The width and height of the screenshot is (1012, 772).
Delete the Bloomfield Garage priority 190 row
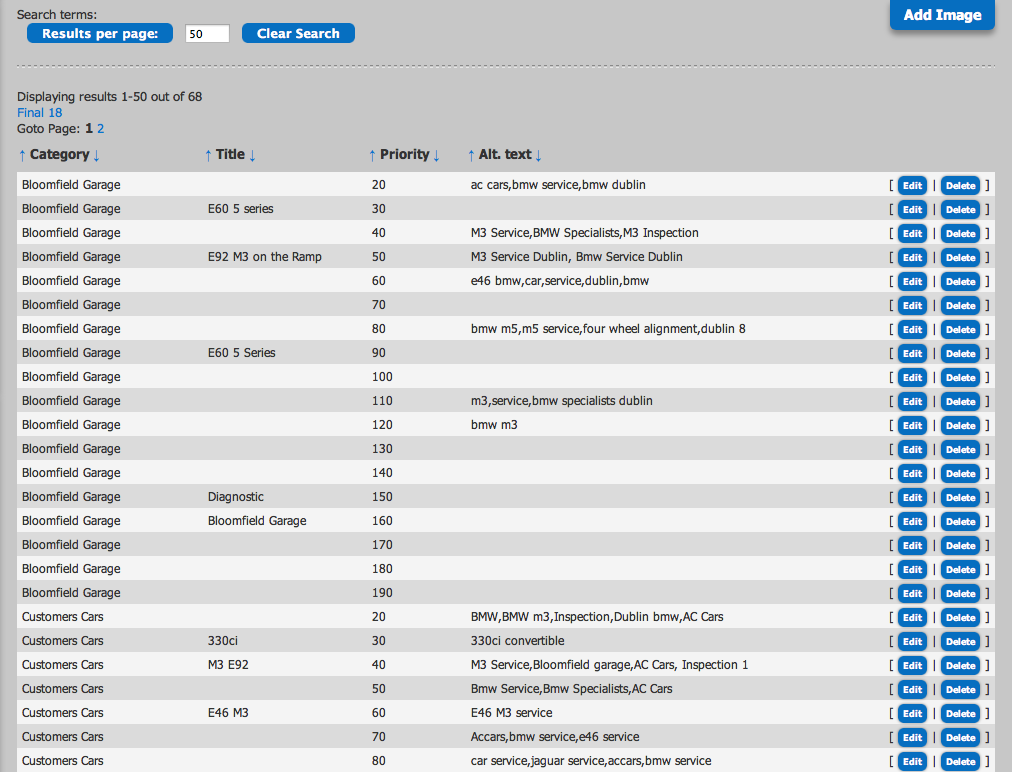point(960,593)
